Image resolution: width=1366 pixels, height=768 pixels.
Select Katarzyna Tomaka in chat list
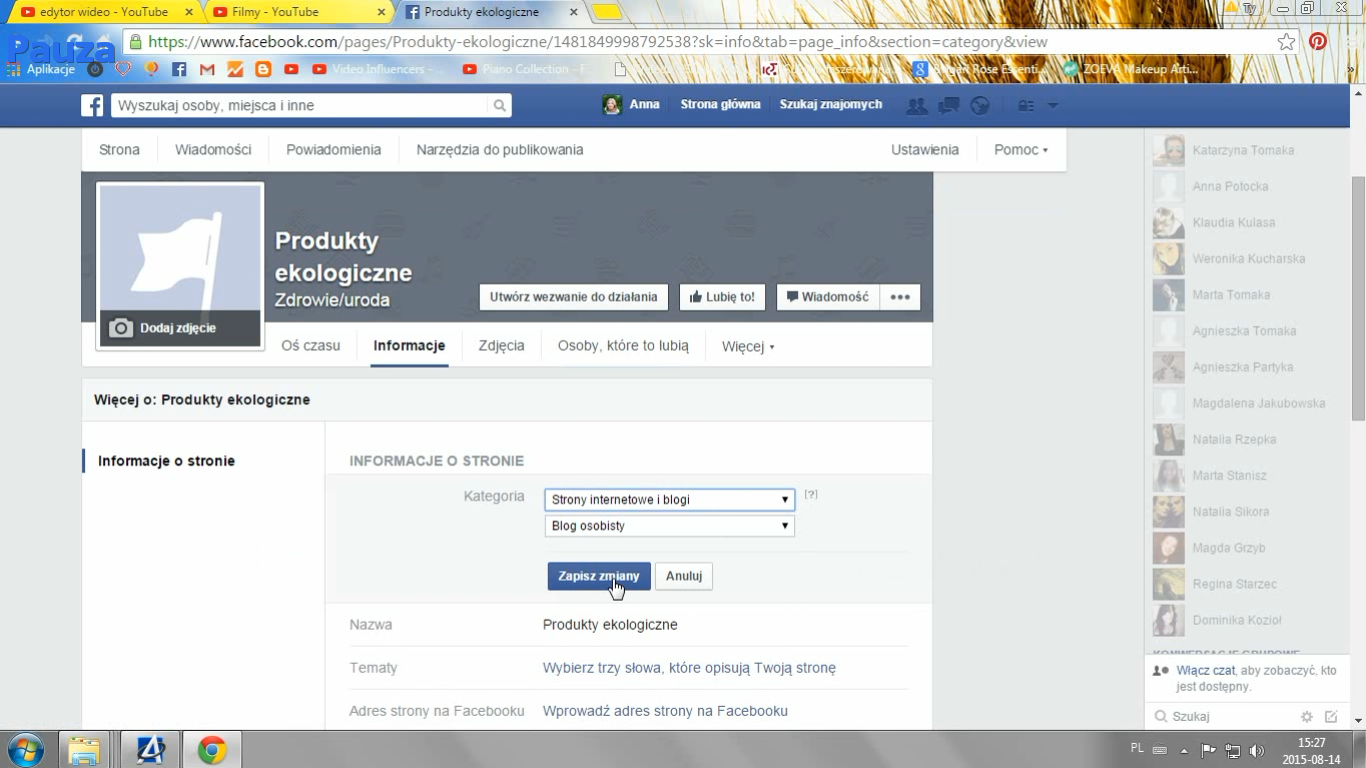pos(1245,150)
